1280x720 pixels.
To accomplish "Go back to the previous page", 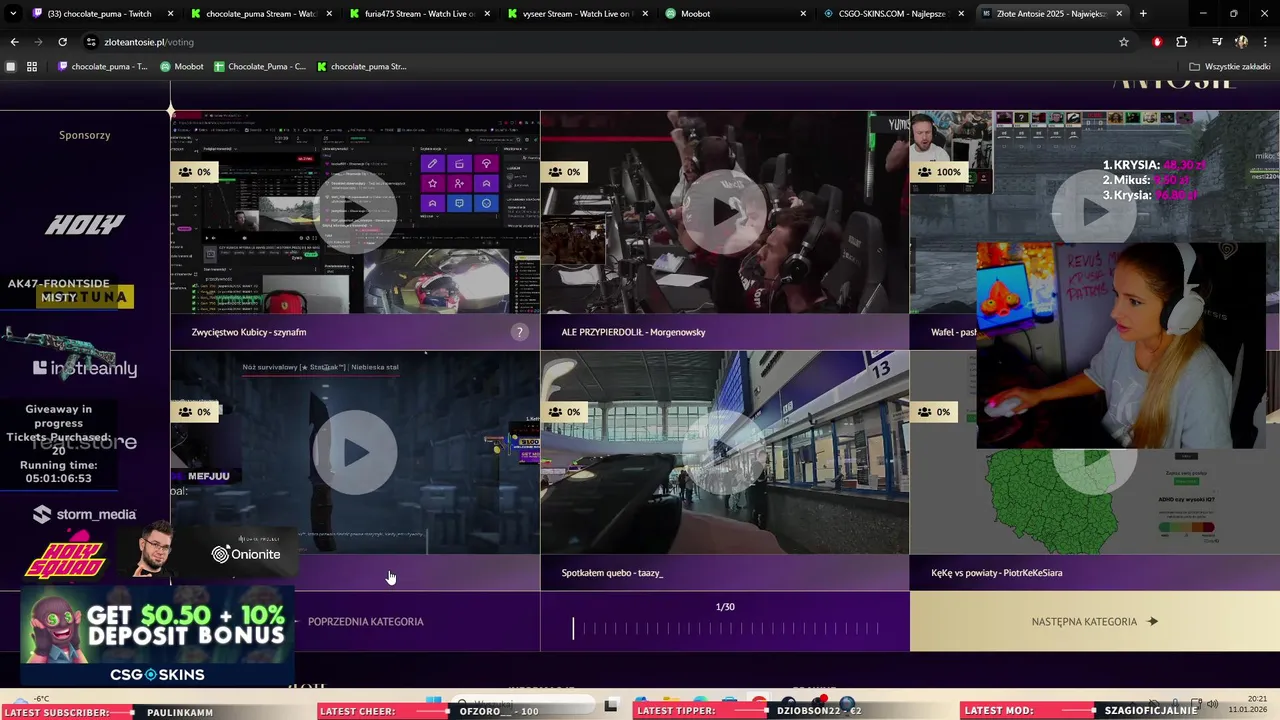I will point(14,42).
